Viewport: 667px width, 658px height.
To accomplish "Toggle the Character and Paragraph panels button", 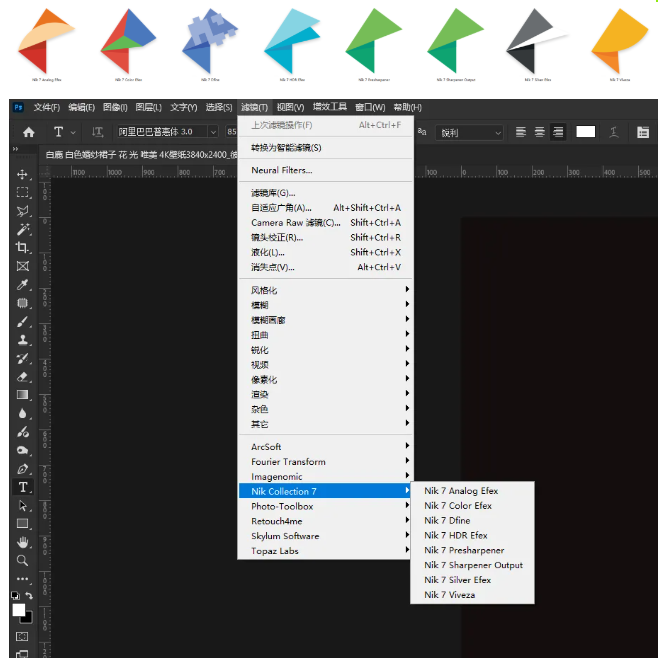I will point(643,132).
